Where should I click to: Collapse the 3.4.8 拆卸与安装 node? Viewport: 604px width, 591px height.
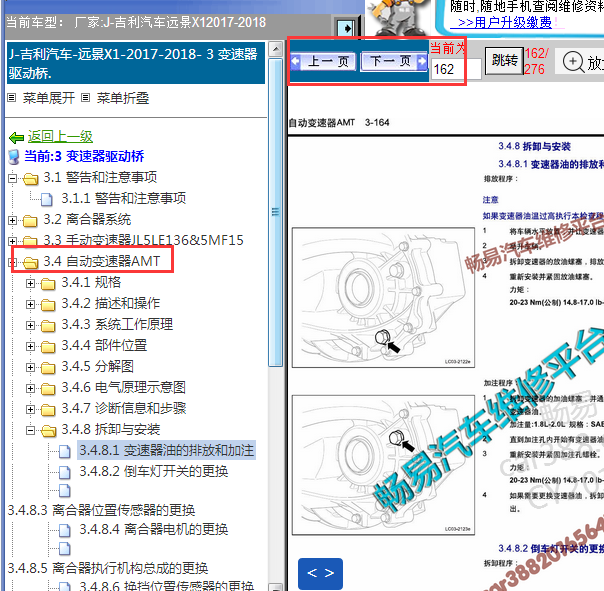pos(30,430)
